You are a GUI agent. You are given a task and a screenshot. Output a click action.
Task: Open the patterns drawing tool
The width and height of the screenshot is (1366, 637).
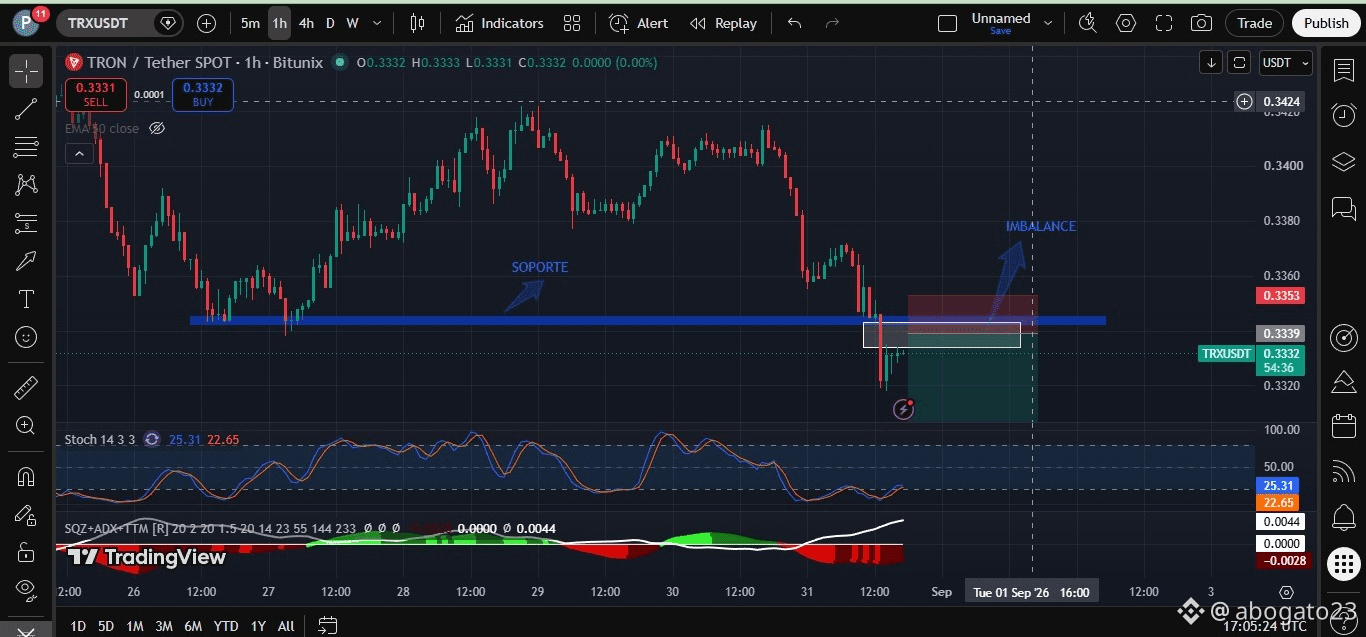[x=26, y=185]
